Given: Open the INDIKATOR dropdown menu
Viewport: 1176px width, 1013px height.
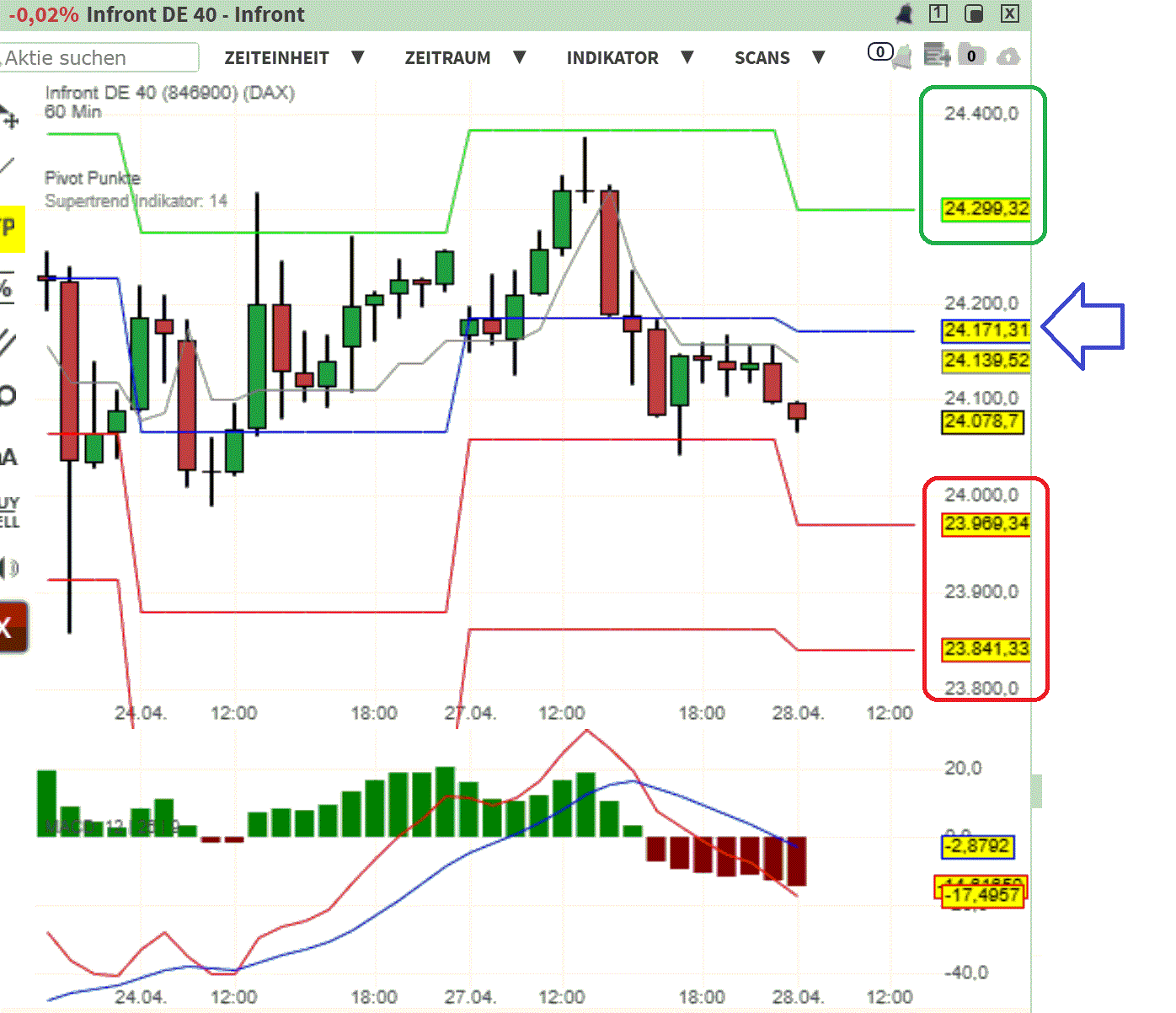Looking at the screenshot, I should (x=630, y=57).
